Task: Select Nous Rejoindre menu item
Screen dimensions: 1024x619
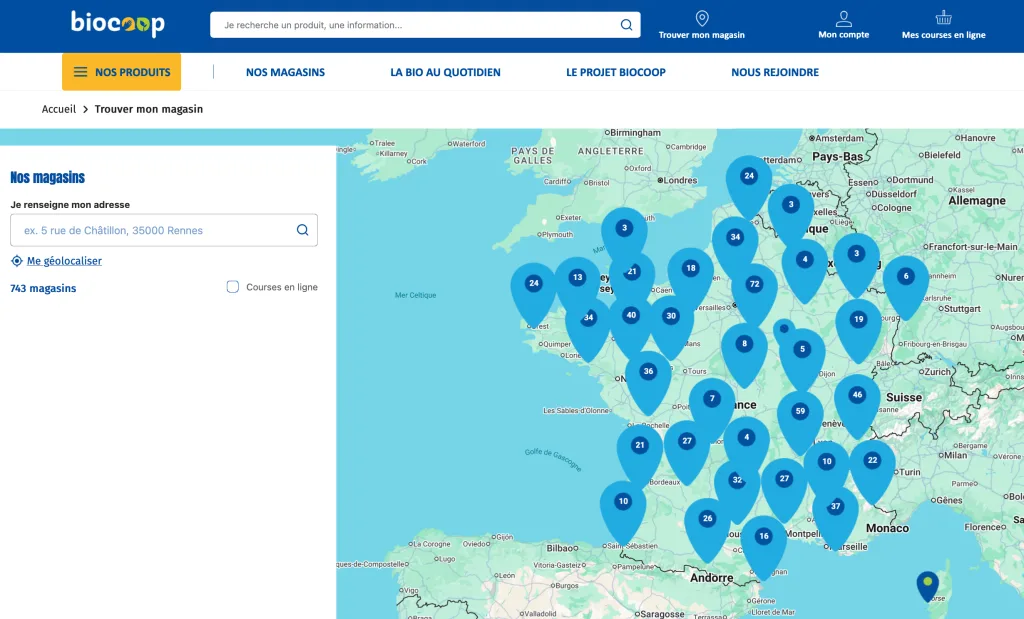Action: 774,72
